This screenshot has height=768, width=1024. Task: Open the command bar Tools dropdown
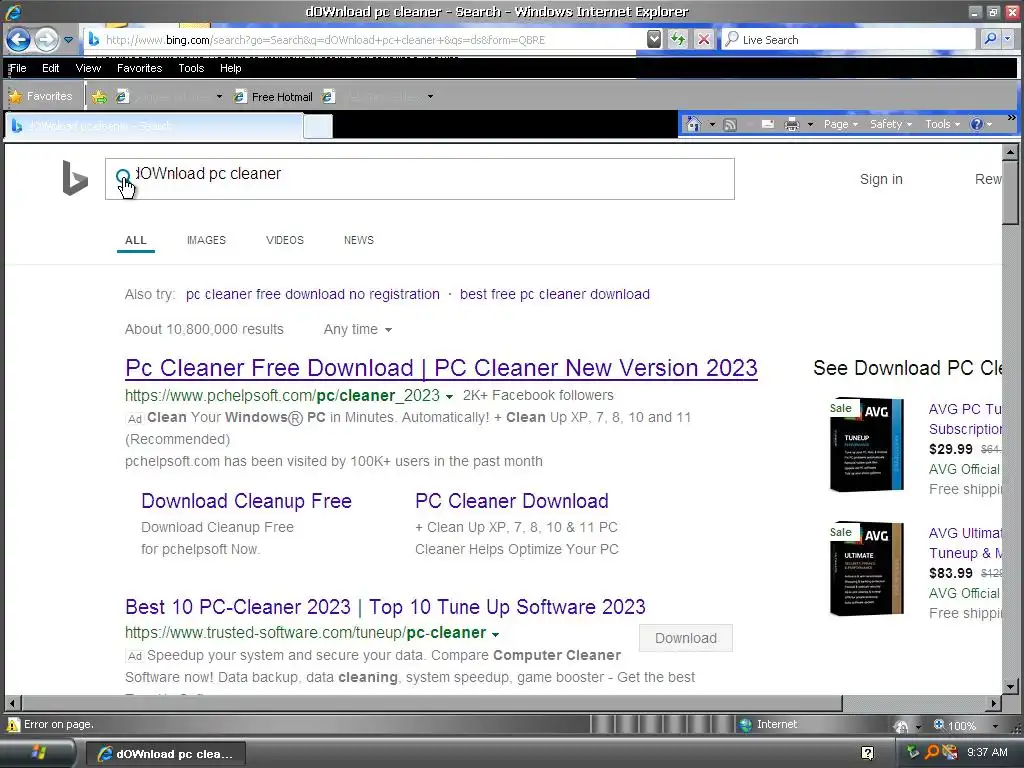click(942, 124)
